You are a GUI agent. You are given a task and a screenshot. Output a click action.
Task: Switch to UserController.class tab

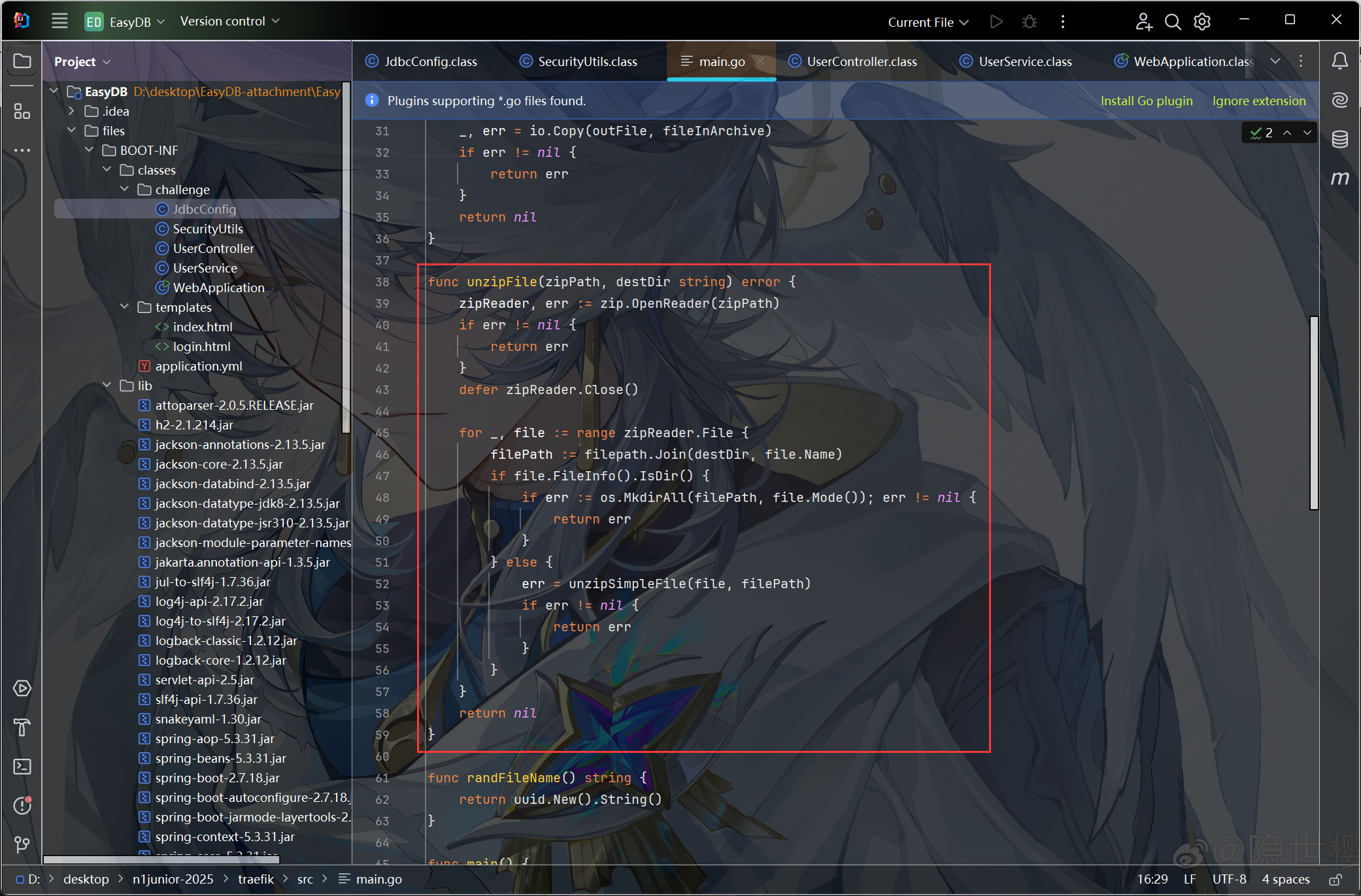coord(853,61)
